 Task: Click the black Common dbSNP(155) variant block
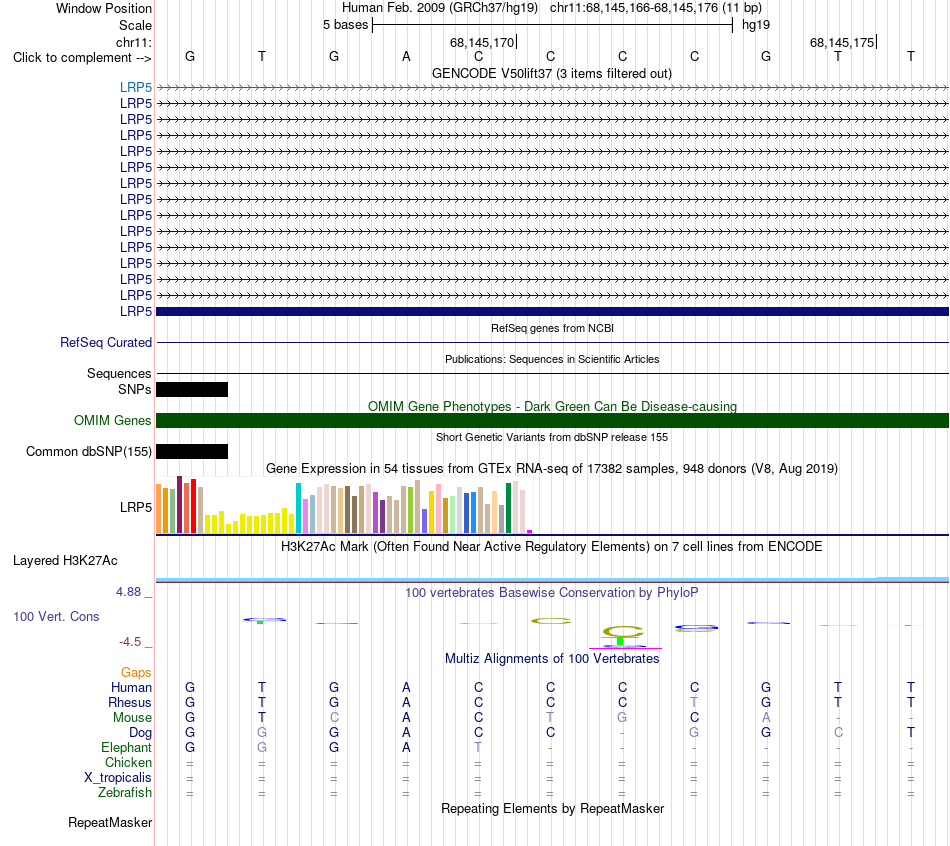pyautogui.click(x=192, y=451)
